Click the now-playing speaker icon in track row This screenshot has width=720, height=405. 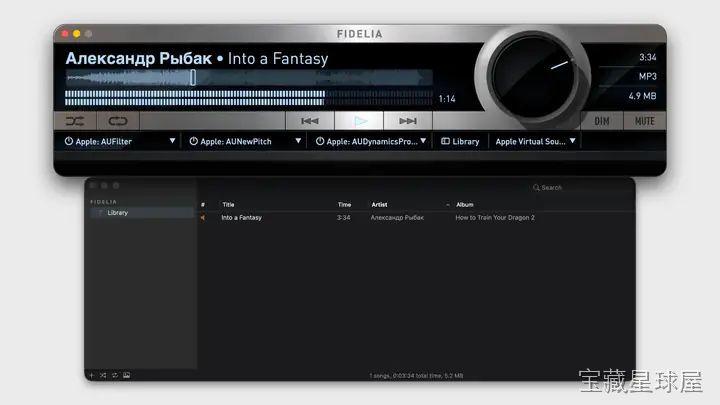tap(202, 218)
